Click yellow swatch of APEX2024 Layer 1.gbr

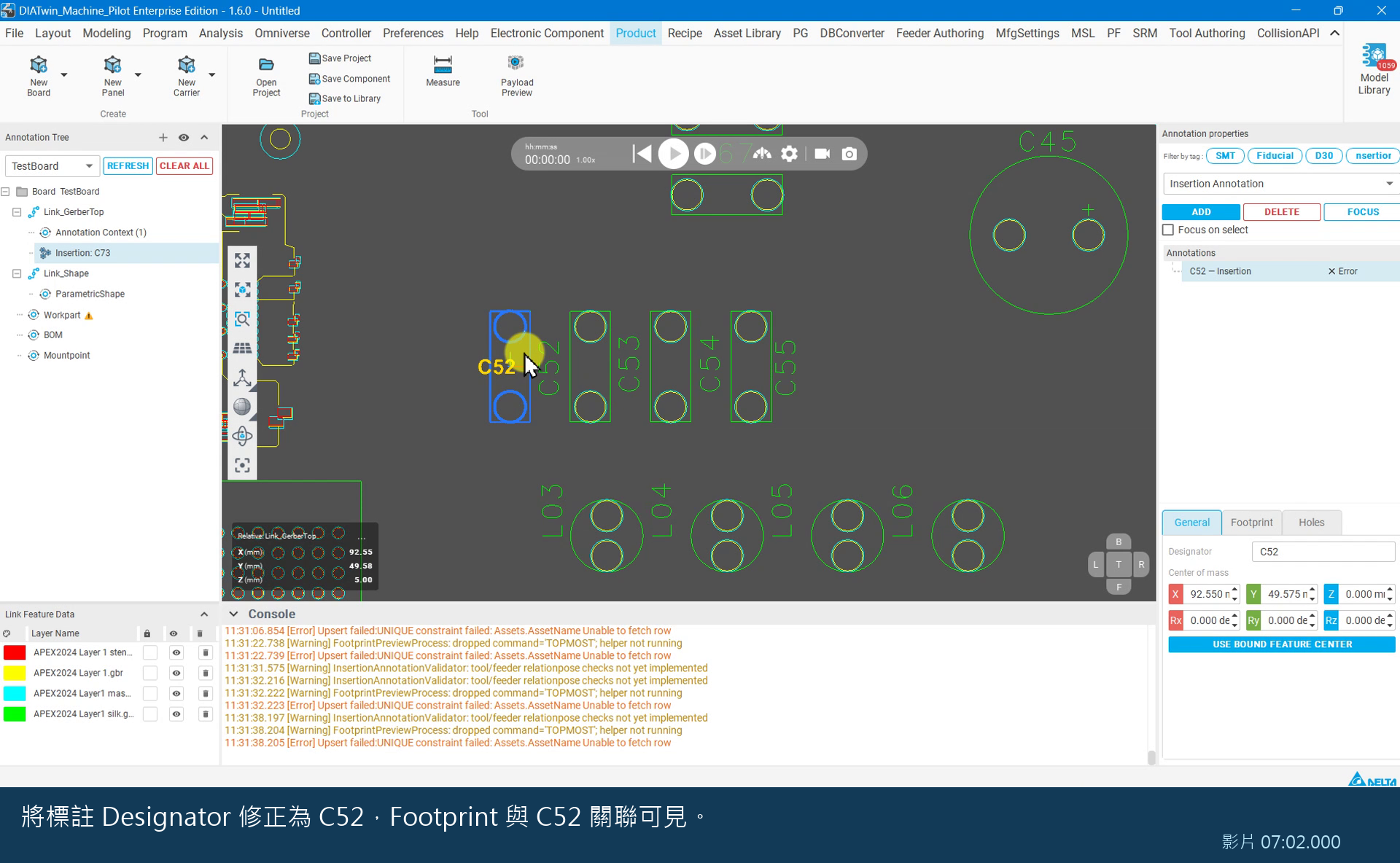[x=15, y=673]
